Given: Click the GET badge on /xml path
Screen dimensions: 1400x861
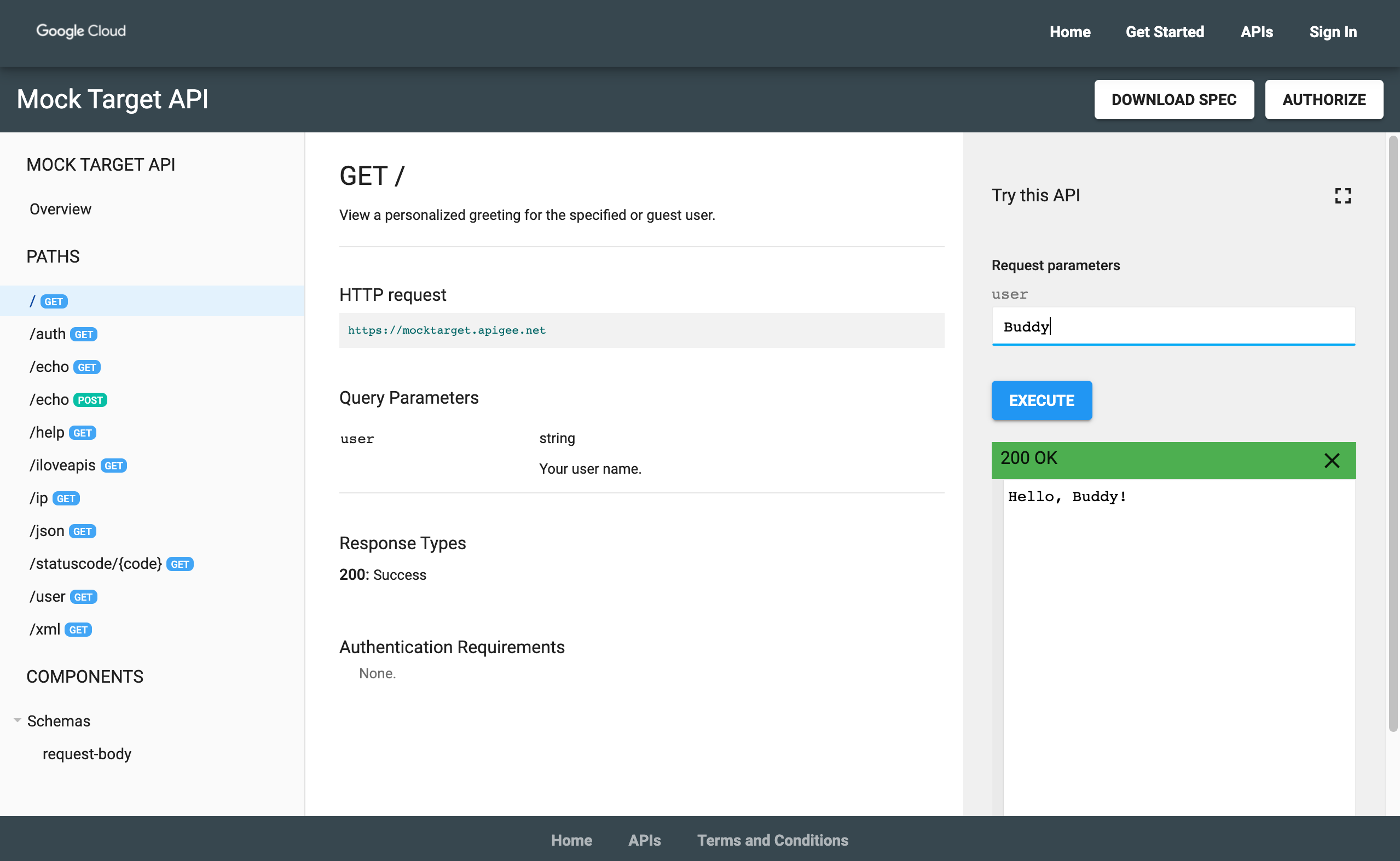Looking at the screenshot, I should pyautogui.click(x=79, y=629).
